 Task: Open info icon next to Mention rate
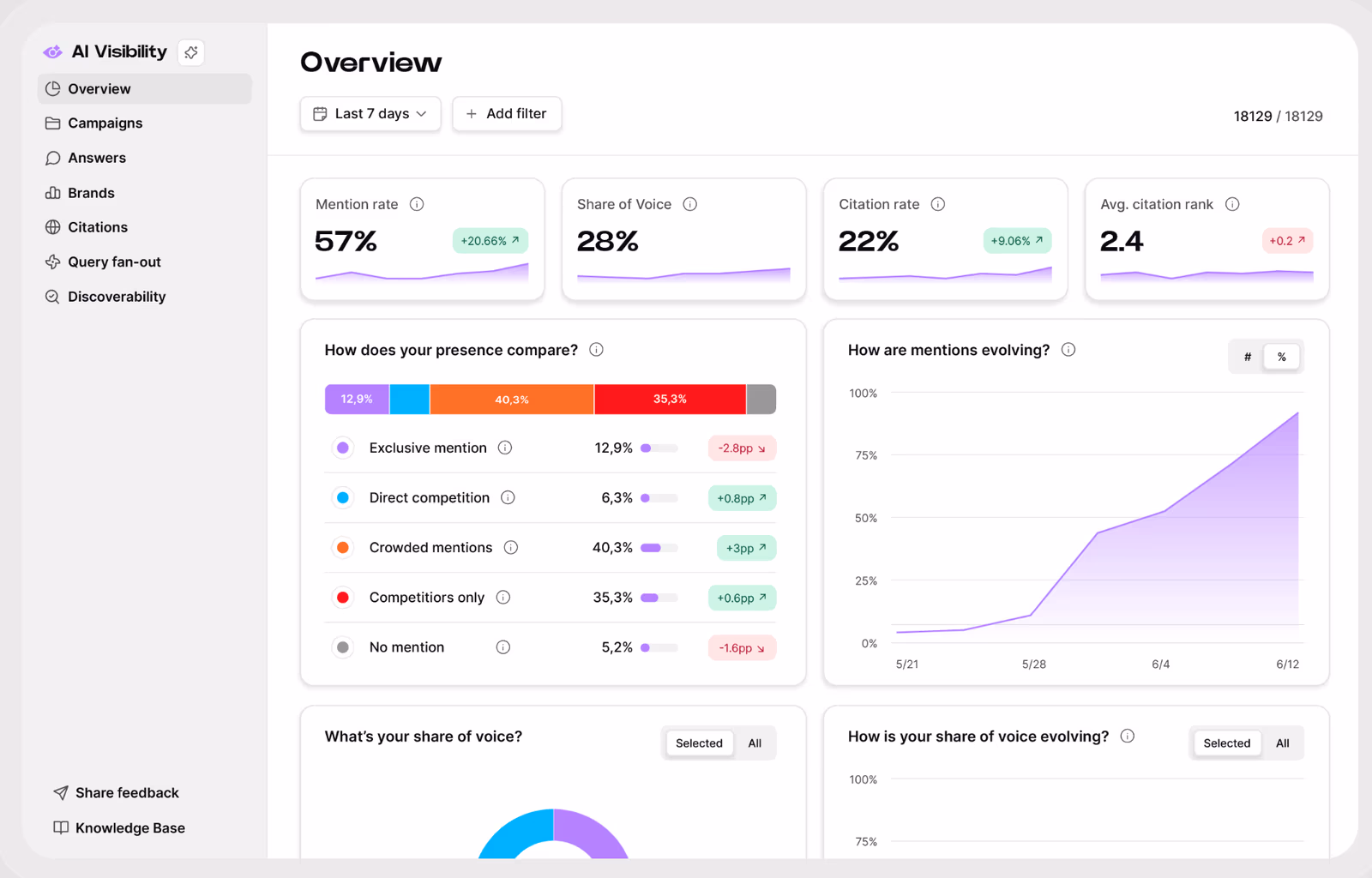(x=417, y=204)
